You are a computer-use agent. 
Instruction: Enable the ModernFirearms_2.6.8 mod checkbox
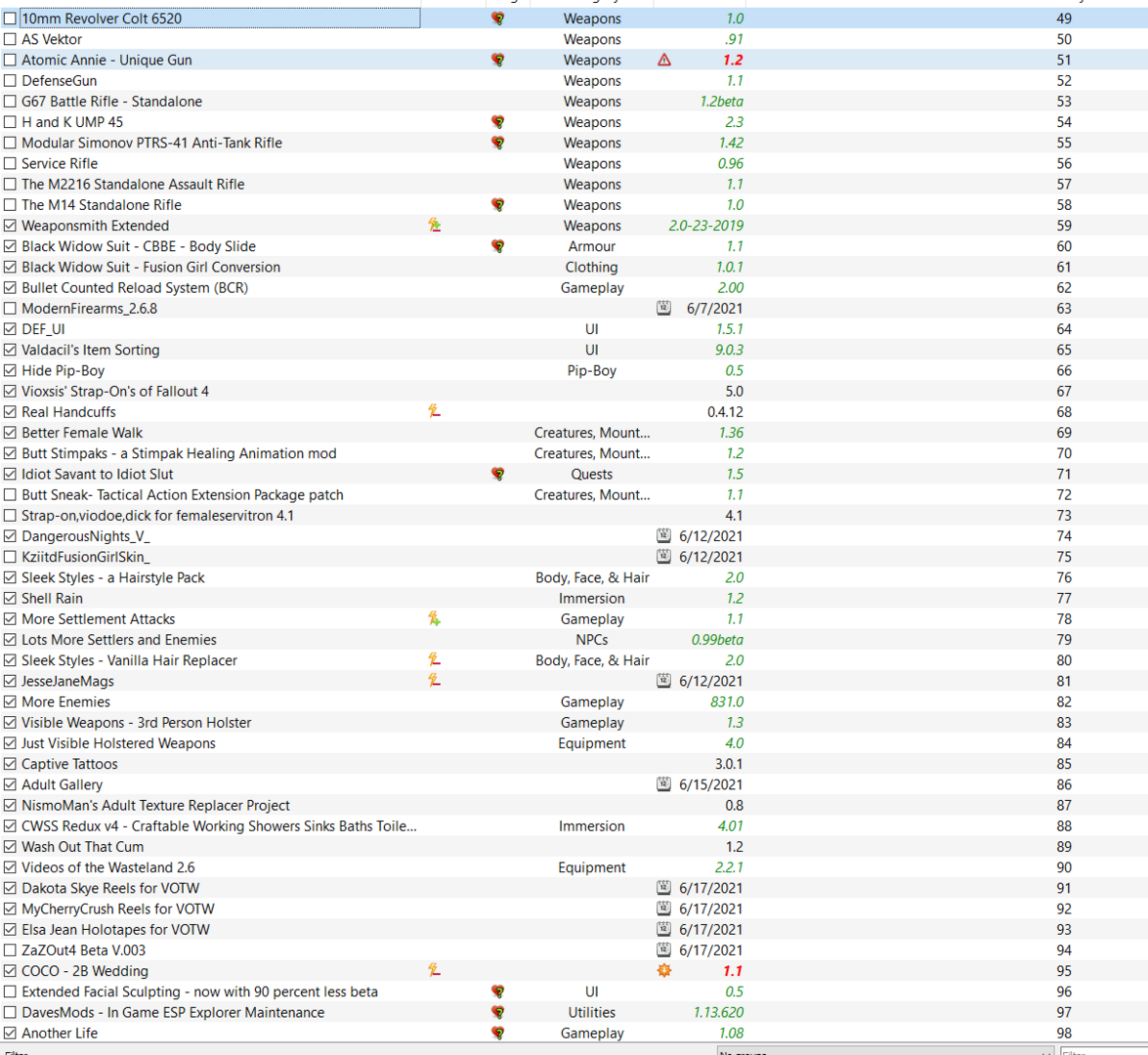[x=10, y=309]
